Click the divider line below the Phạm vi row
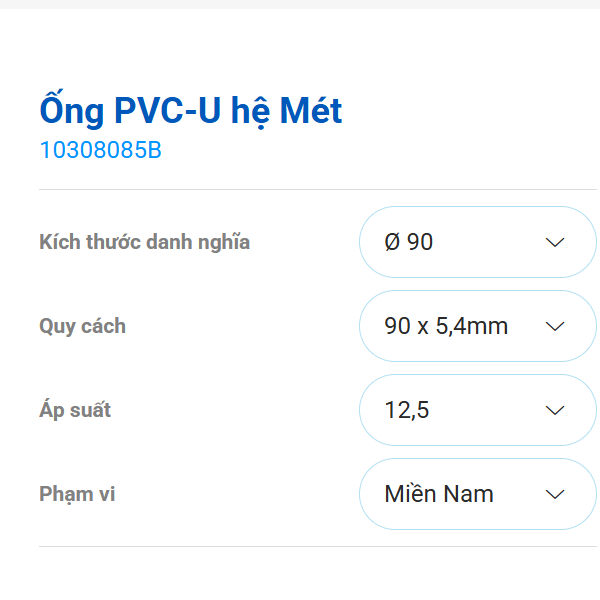The width and height of the screenshot is (600, 600). tap(300, 547)
